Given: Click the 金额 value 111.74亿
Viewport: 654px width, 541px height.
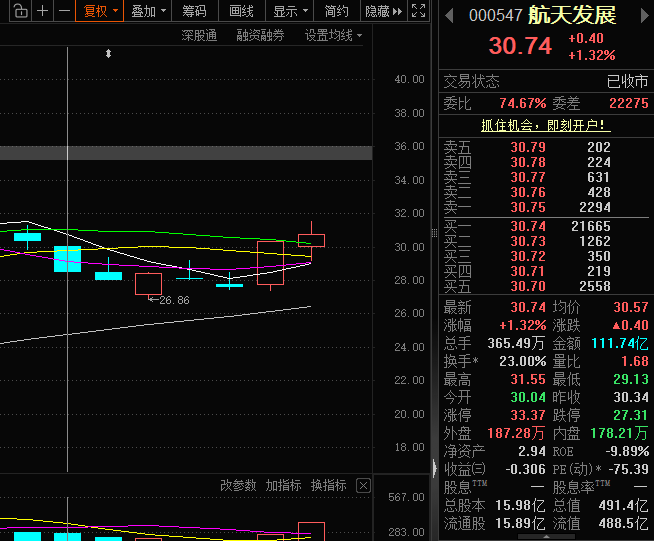Looking at the screenshot, I should point(620,343).
